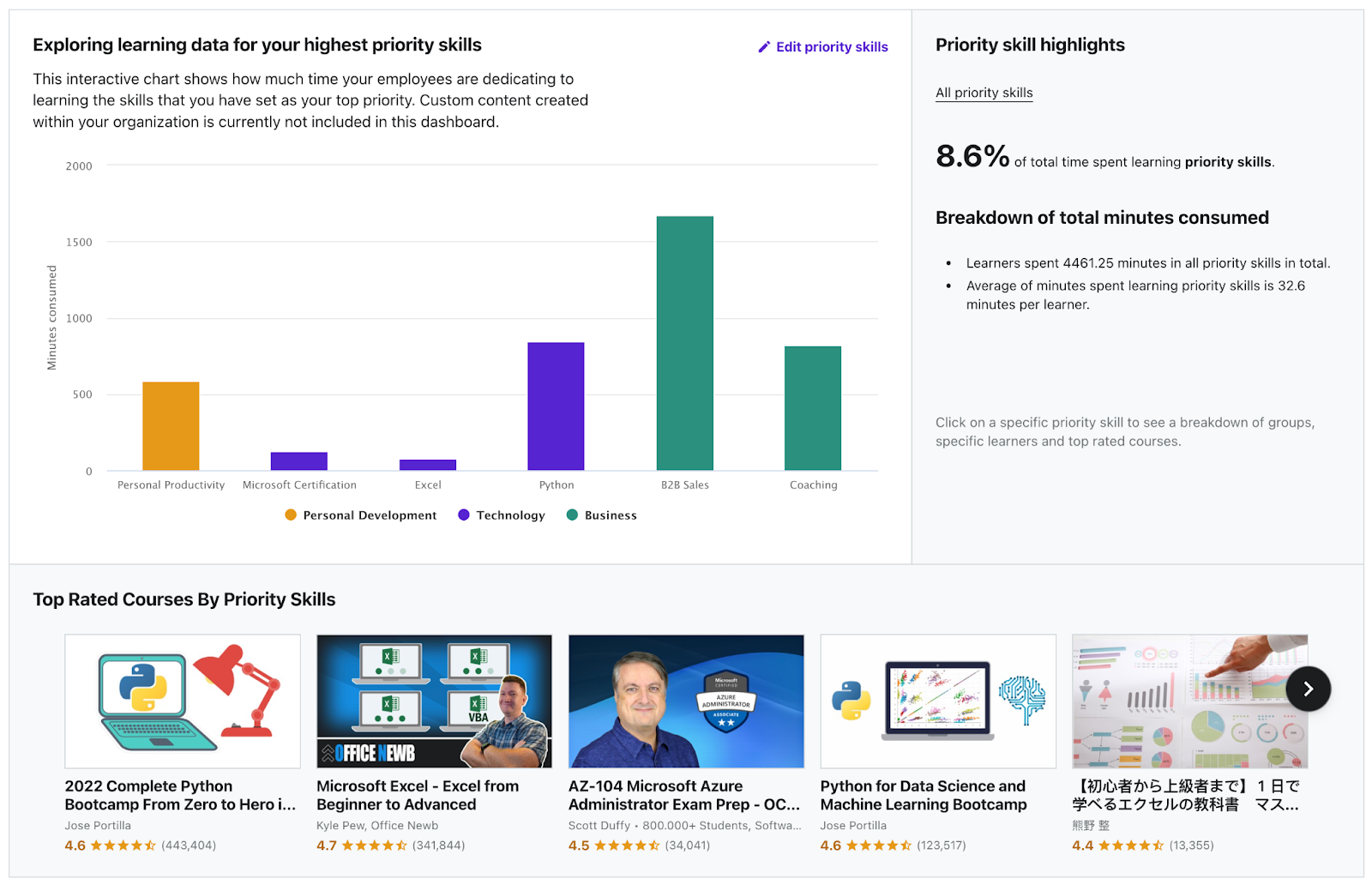Open the 2022 Complete Python Bootcamp thumbnail
Image resolution: width=1372 pixels, height=885 pixels.
183,701
